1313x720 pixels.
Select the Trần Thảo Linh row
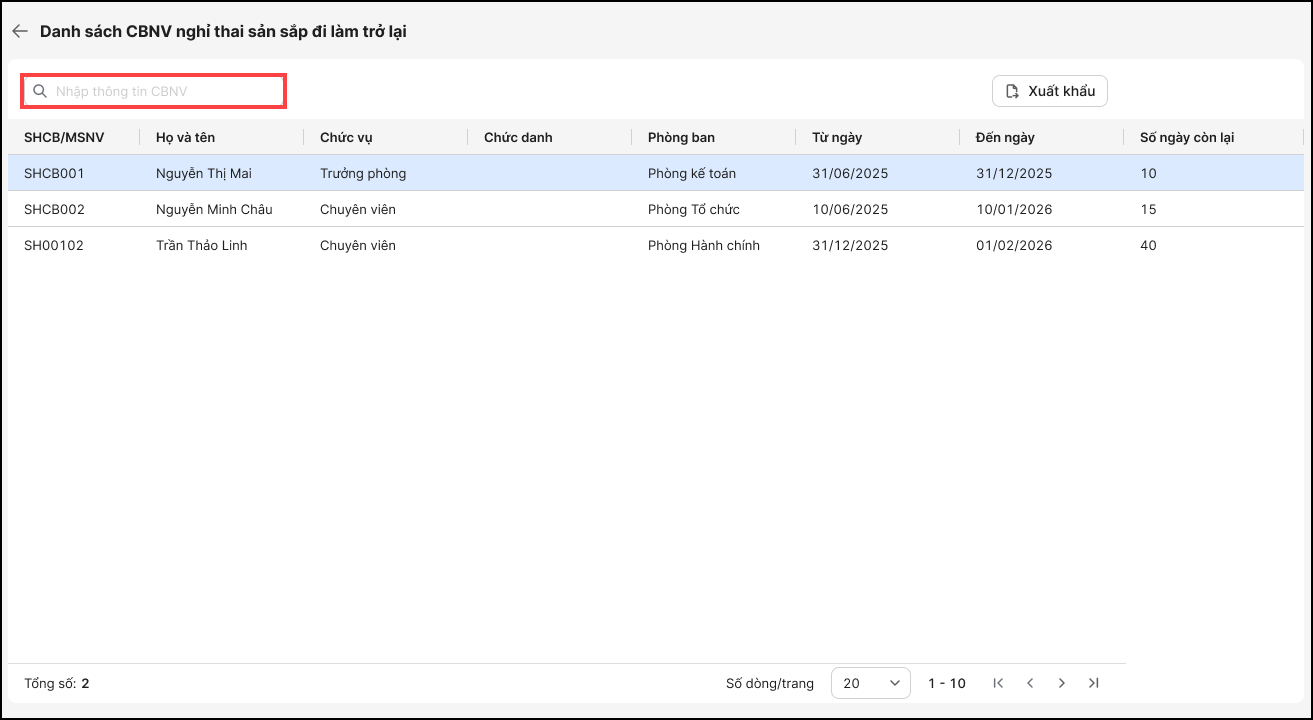point(201,245)
